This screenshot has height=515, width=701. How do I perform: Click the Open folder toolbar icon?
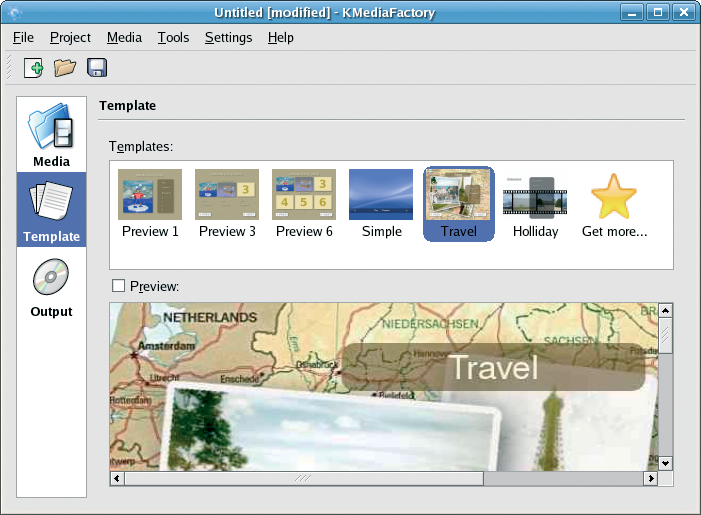click(65, 68)
